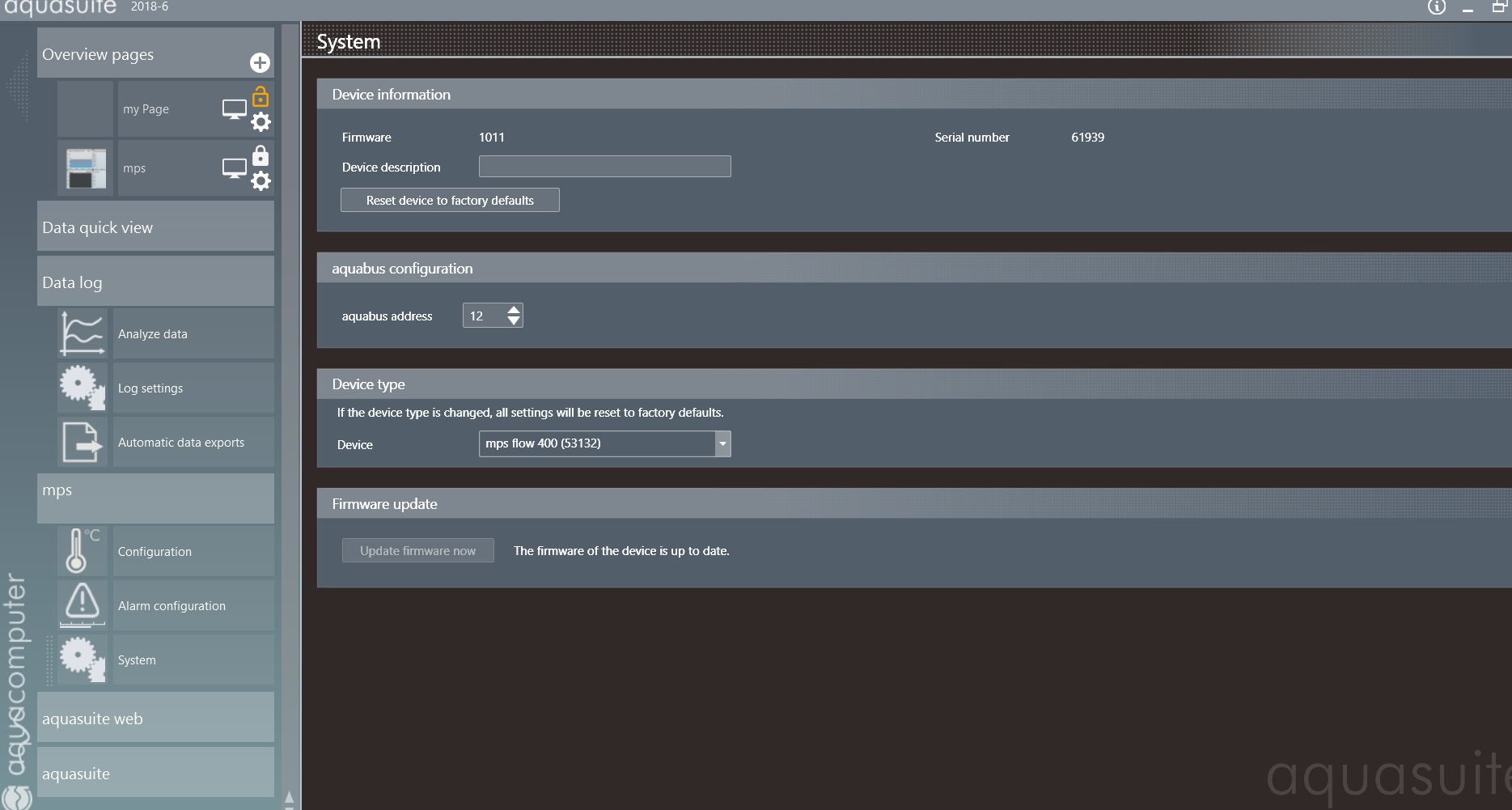Click the Log settings gear icon
This screenshot has height=810, width=1512.
tap(83, 388)
